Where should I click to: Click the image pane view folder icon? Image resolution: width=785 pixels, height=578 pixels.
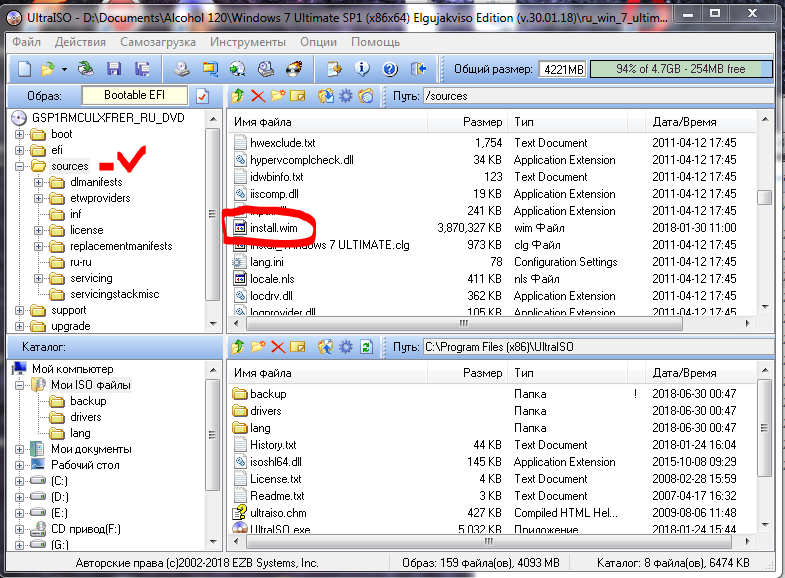pyautogui.click(x=366, y=96)
